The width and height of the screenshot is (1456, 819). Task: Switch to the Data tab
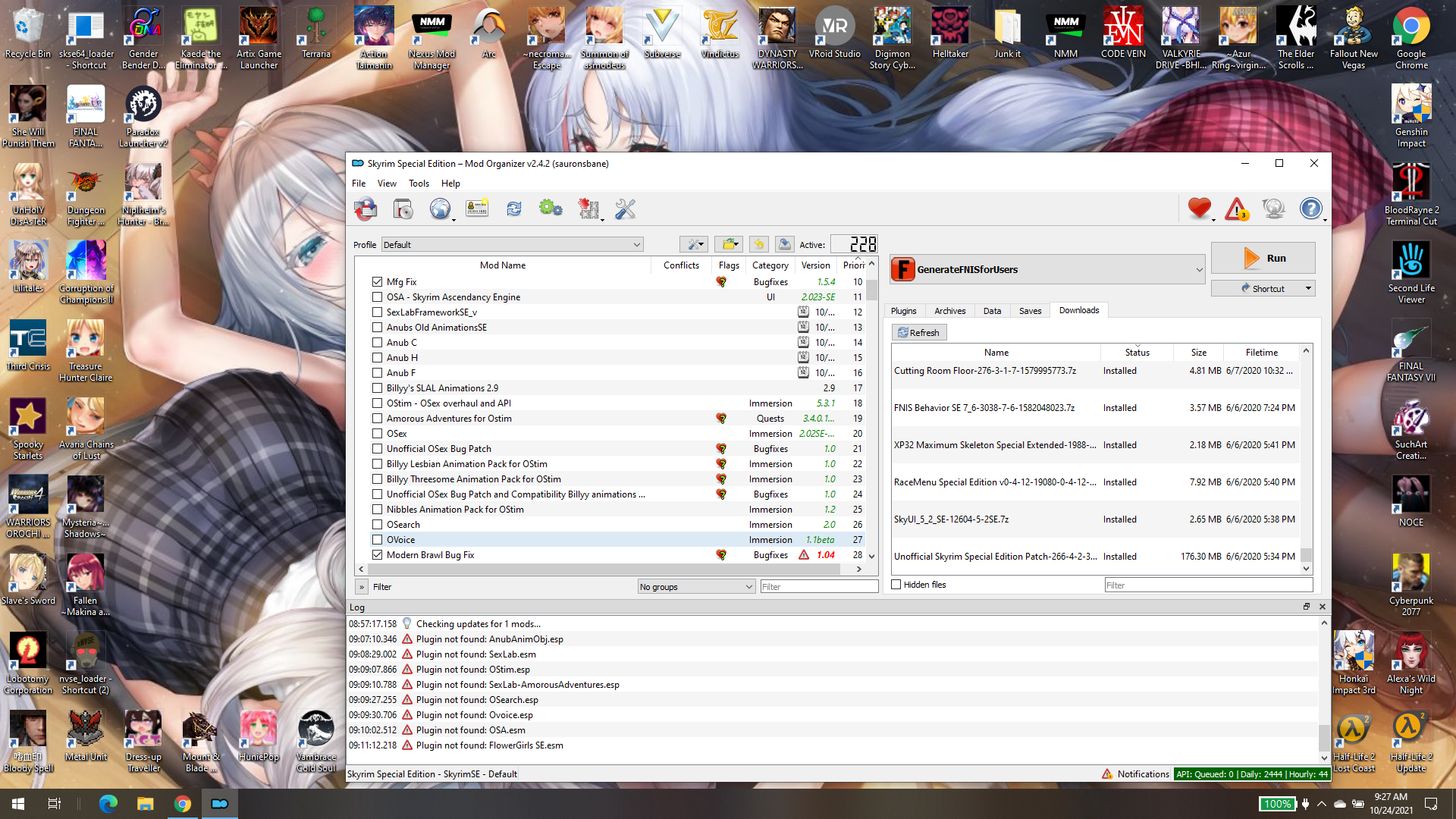tap(992, 311)
